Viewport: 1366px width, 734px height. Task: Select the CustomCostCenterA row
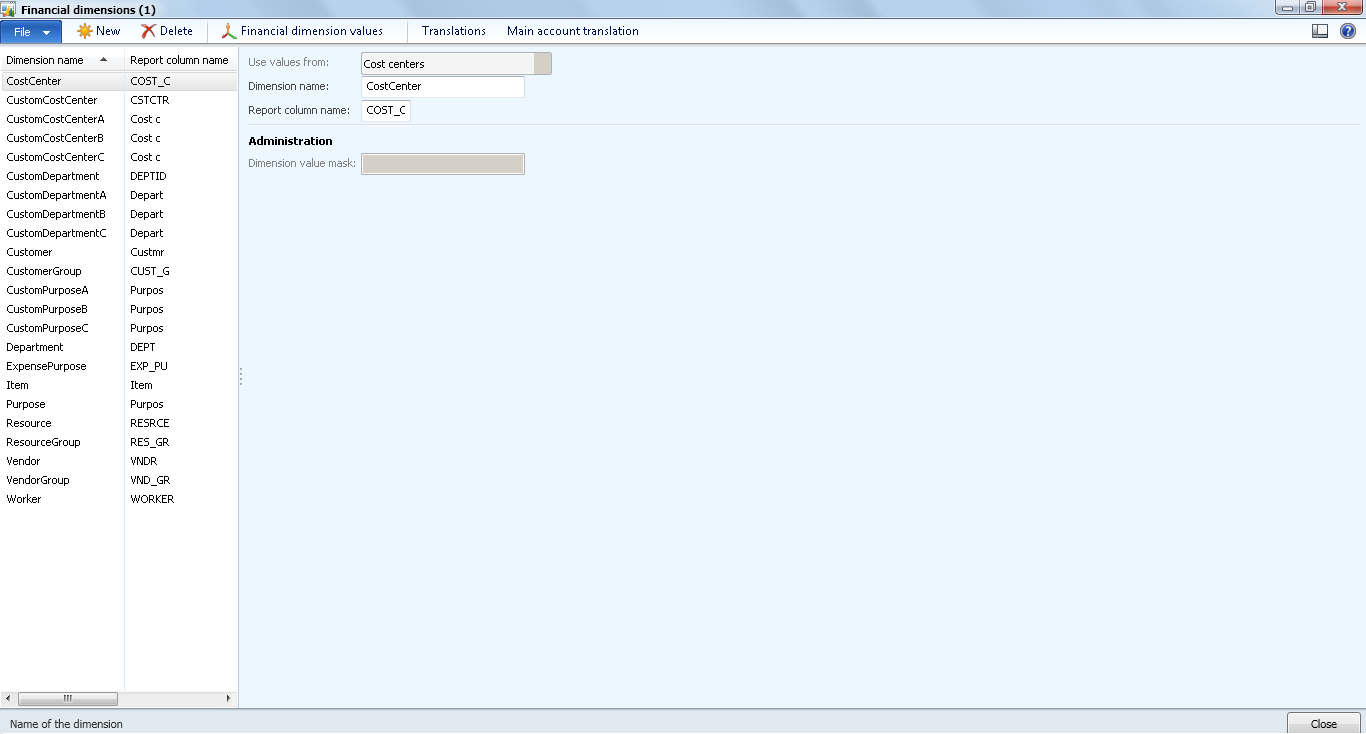(119, 119)
